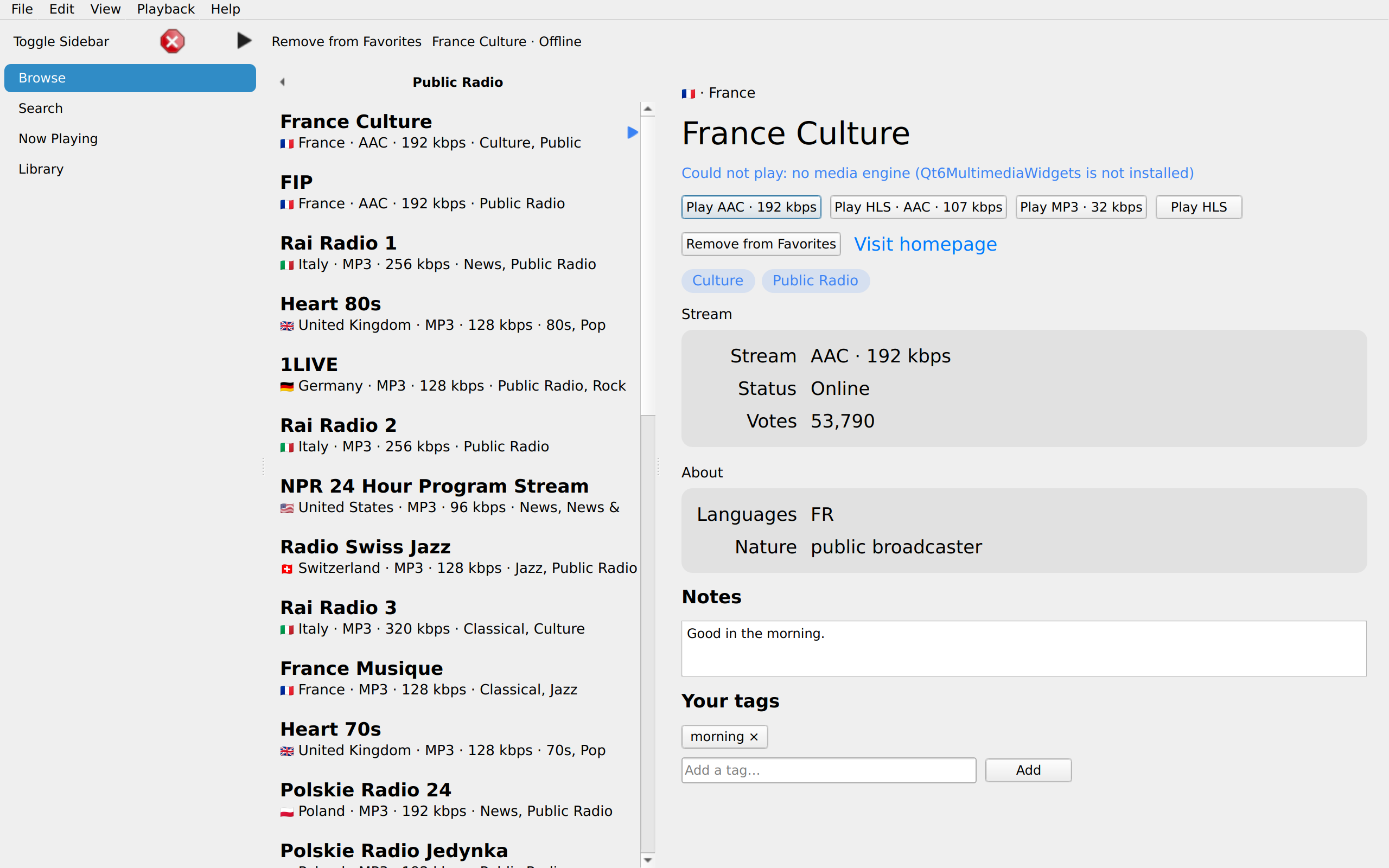Click the Languages value FR
The width and height of the screenshot is (1389, 868).
pos(823,514)
